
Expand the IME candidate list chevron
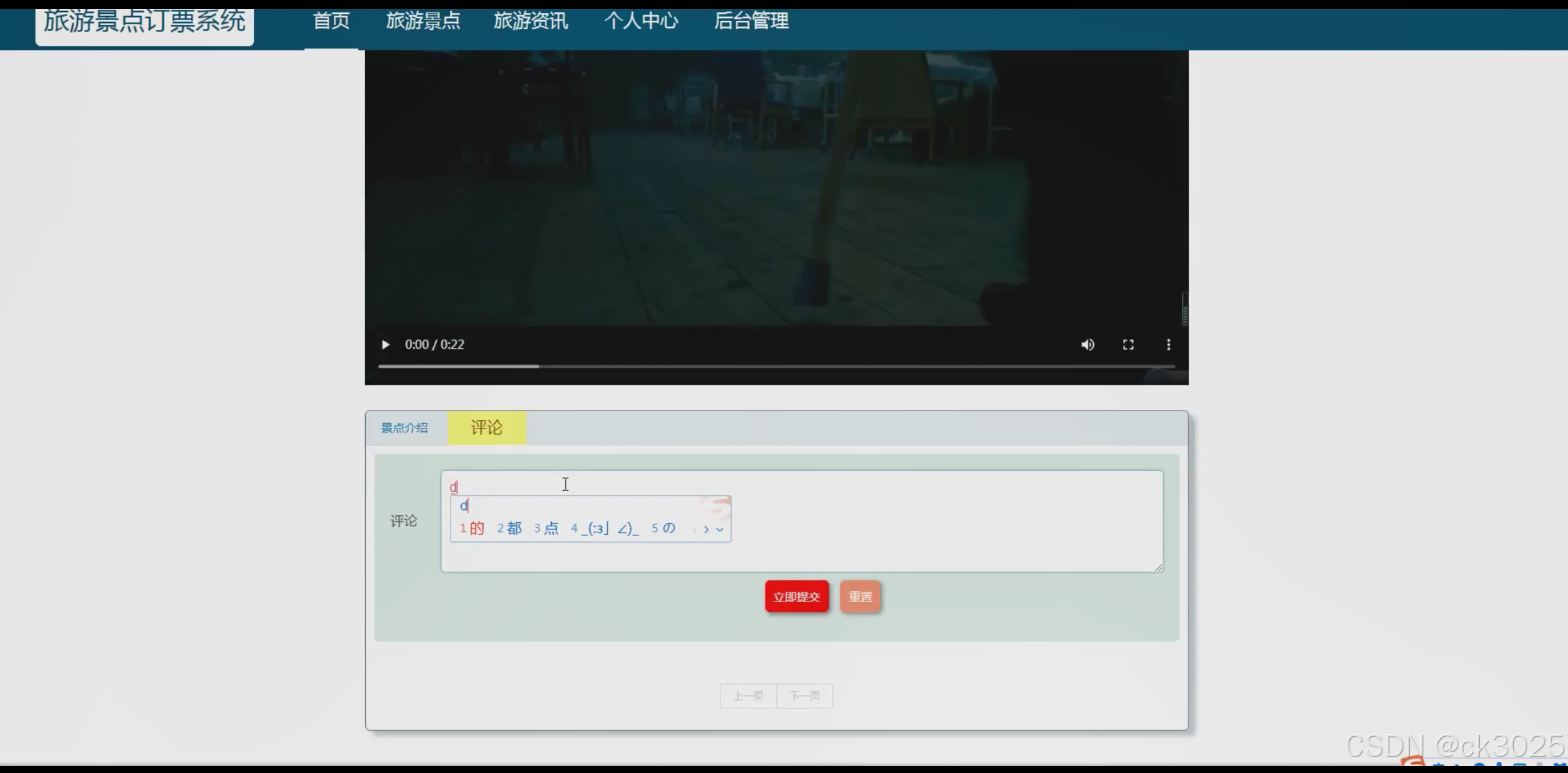click(720, 529)
